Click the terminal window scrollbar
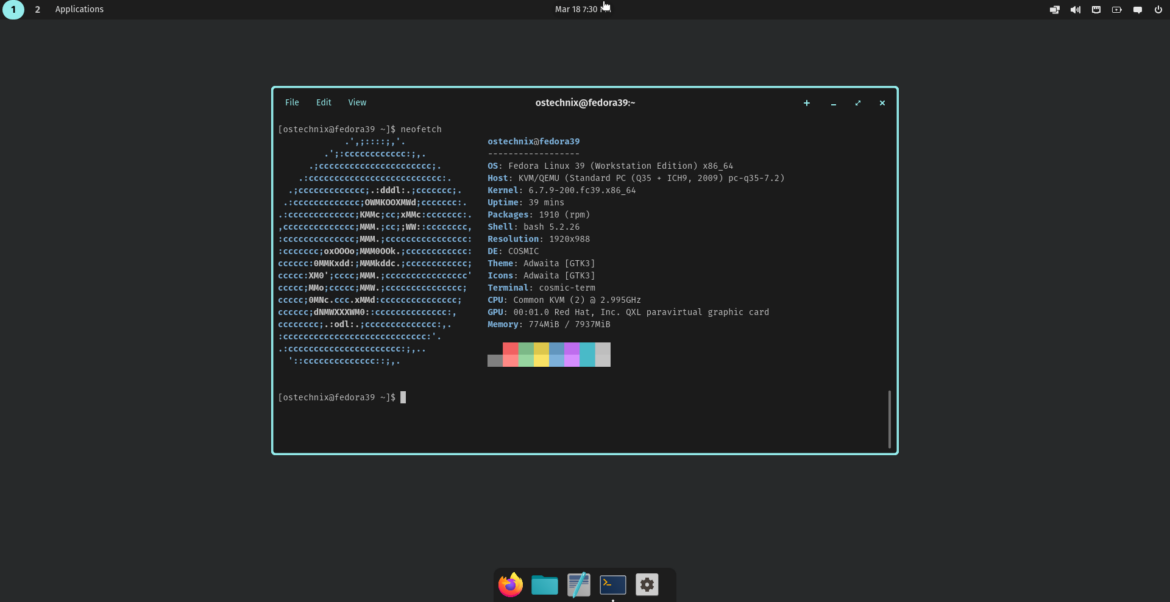The width and height of the screenshot is (1170, 602). [889, 420]
